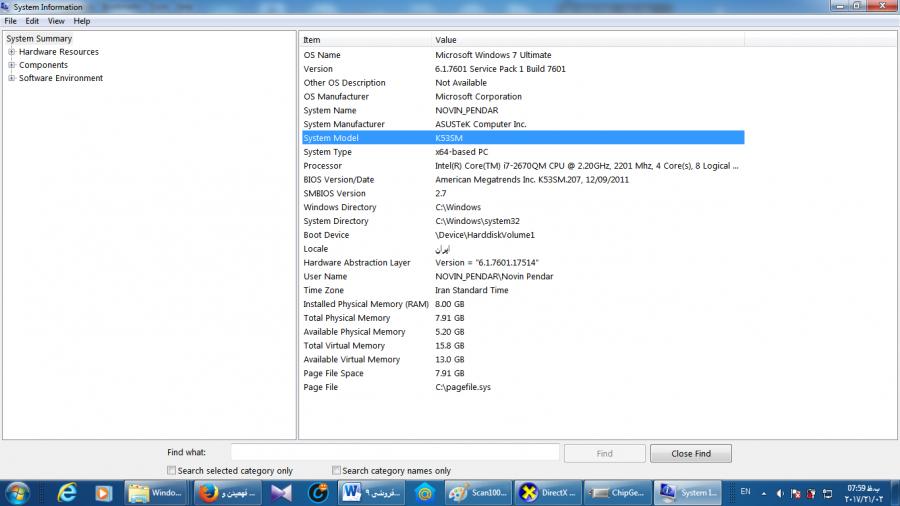Open the blue at-sign mail taskbar icon
The height and width of the screenshot is (506, 900).
(425, 493)
